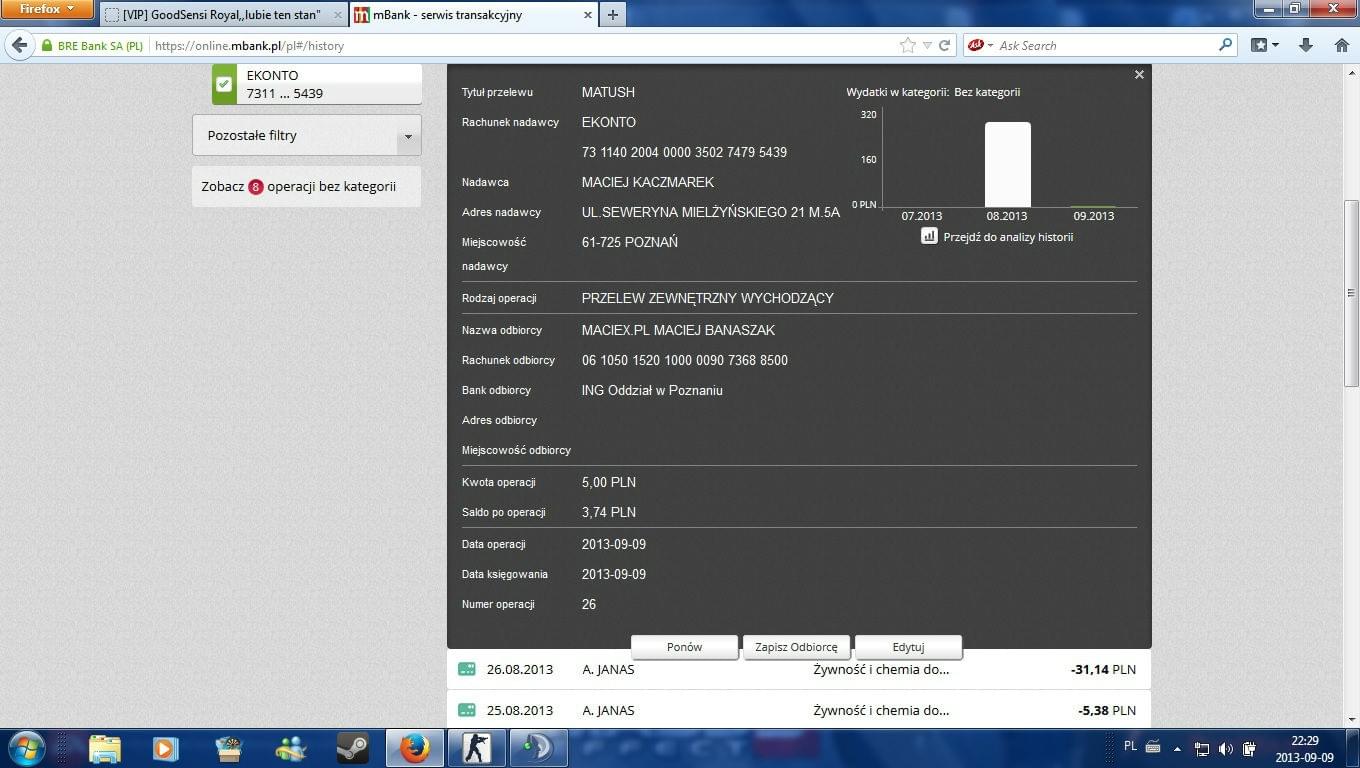Open the taskbar paint palette app
The image size is (1360, 768).
tap(228, 748)
